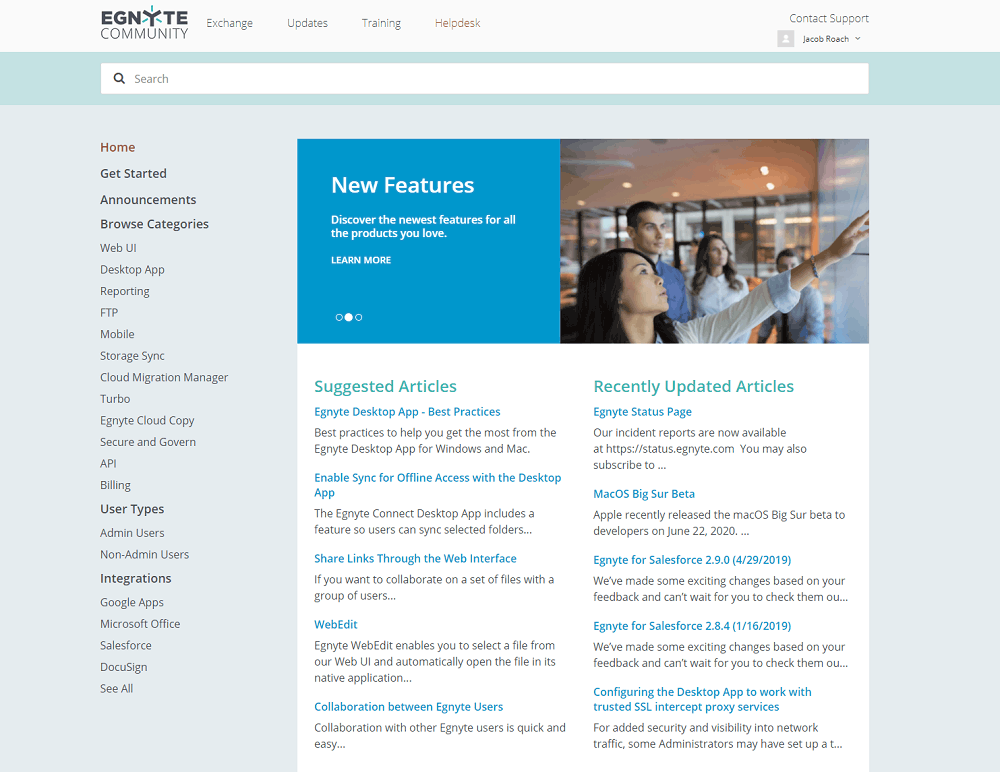Open the FTP category
The image size is (1000, 772).
tap(109, 313)
